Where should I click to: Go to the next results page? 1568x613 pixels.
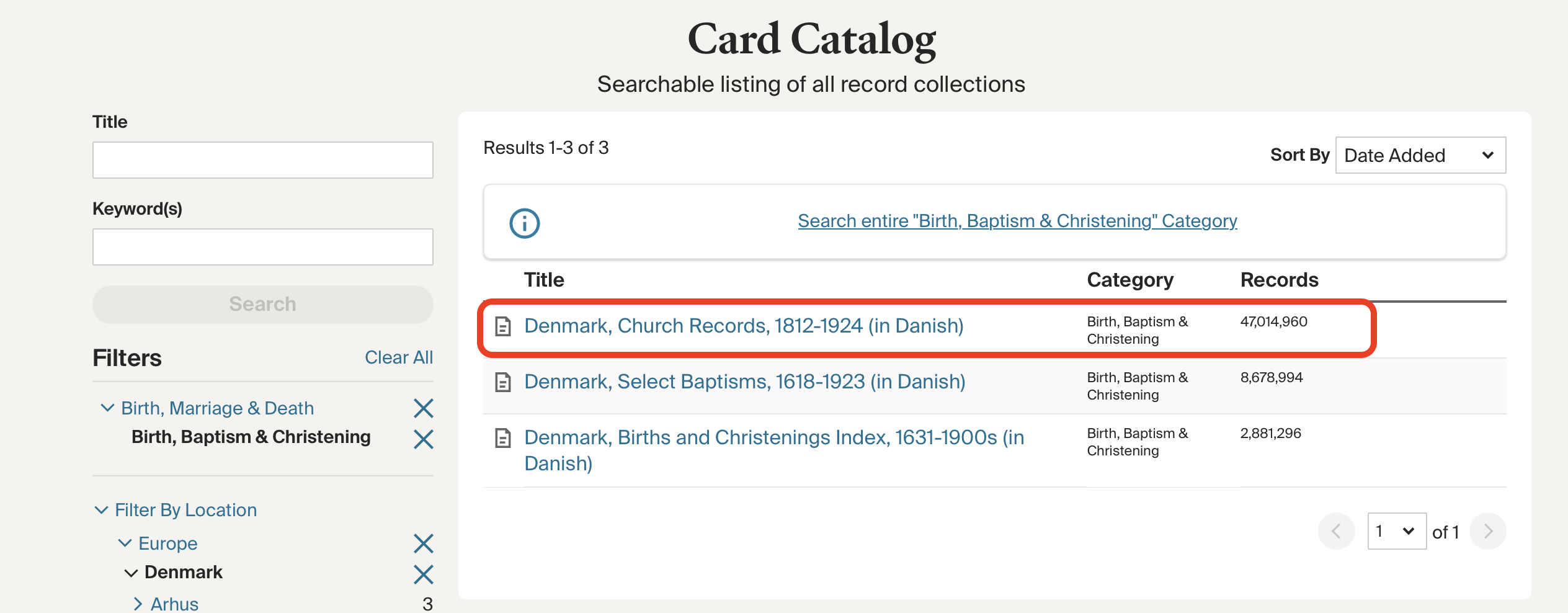[x=1487, y=531]
